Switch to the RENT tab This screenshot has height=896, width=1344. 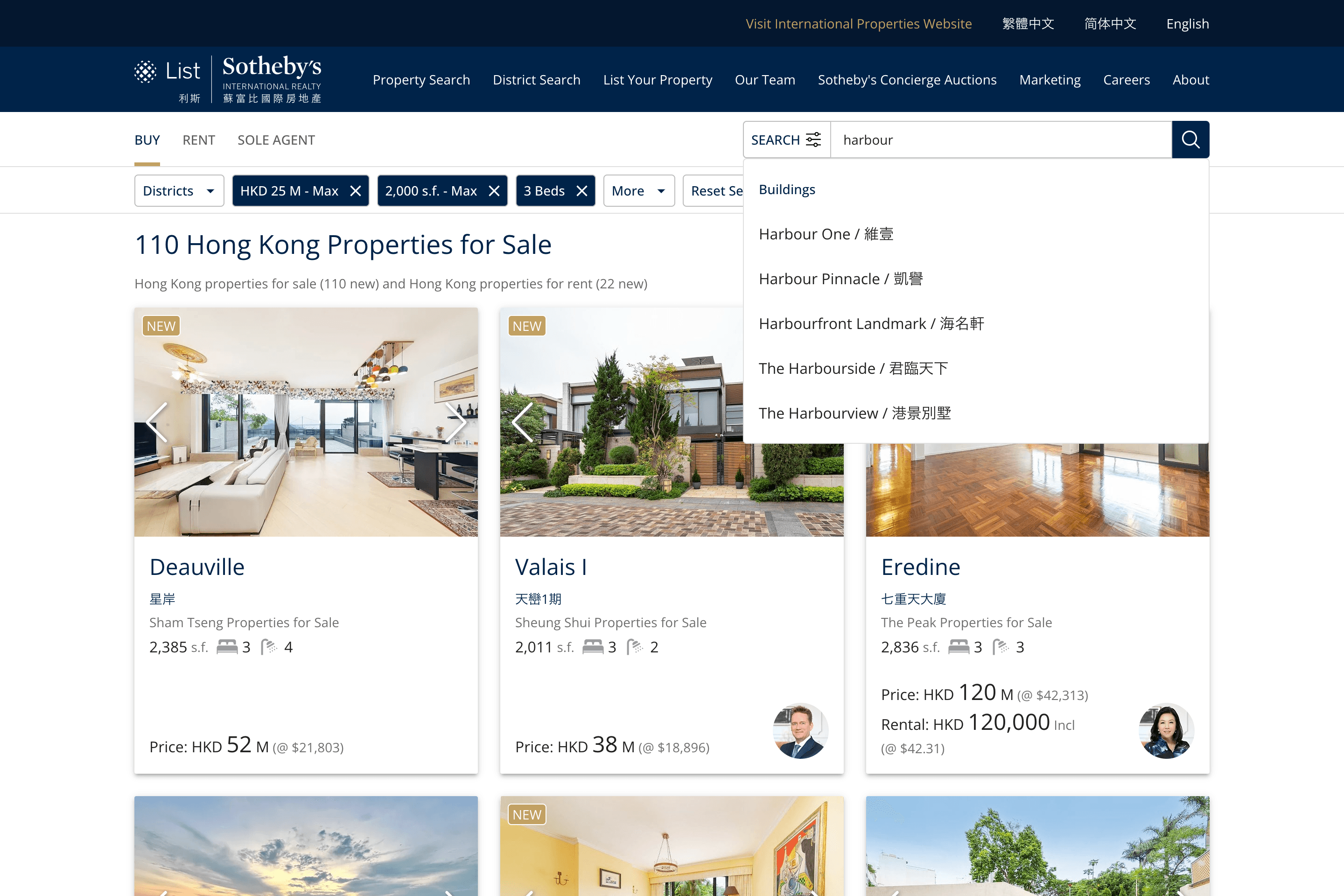pos(198,140)
